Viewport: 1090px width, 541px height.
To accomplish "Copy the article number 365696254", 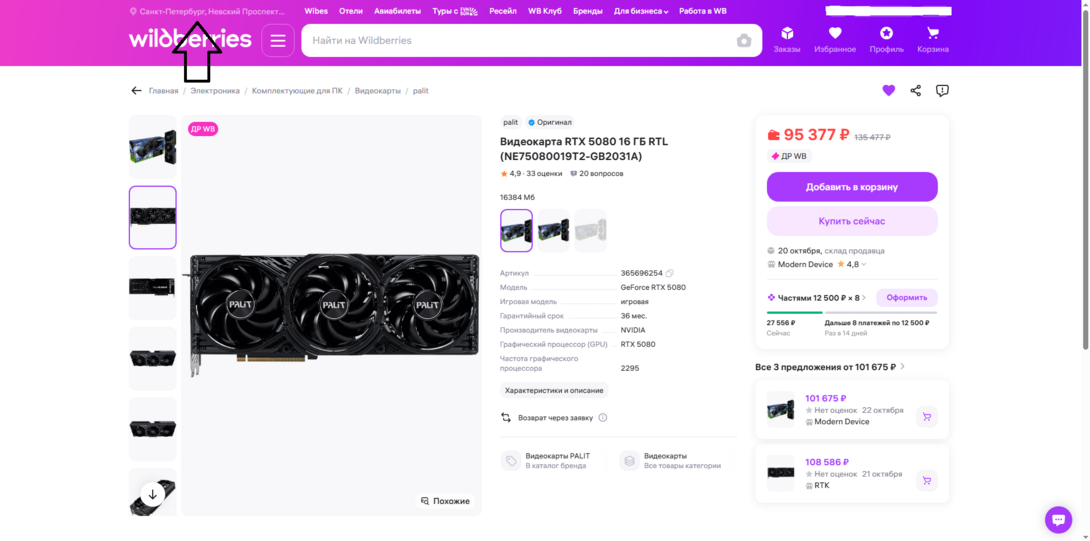I will (x=669, y=273).
